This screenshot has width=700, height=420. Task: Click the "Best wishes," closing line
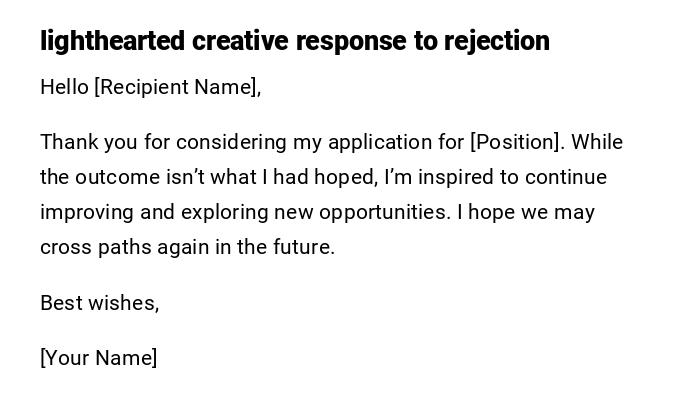click(x=99, y=303)
